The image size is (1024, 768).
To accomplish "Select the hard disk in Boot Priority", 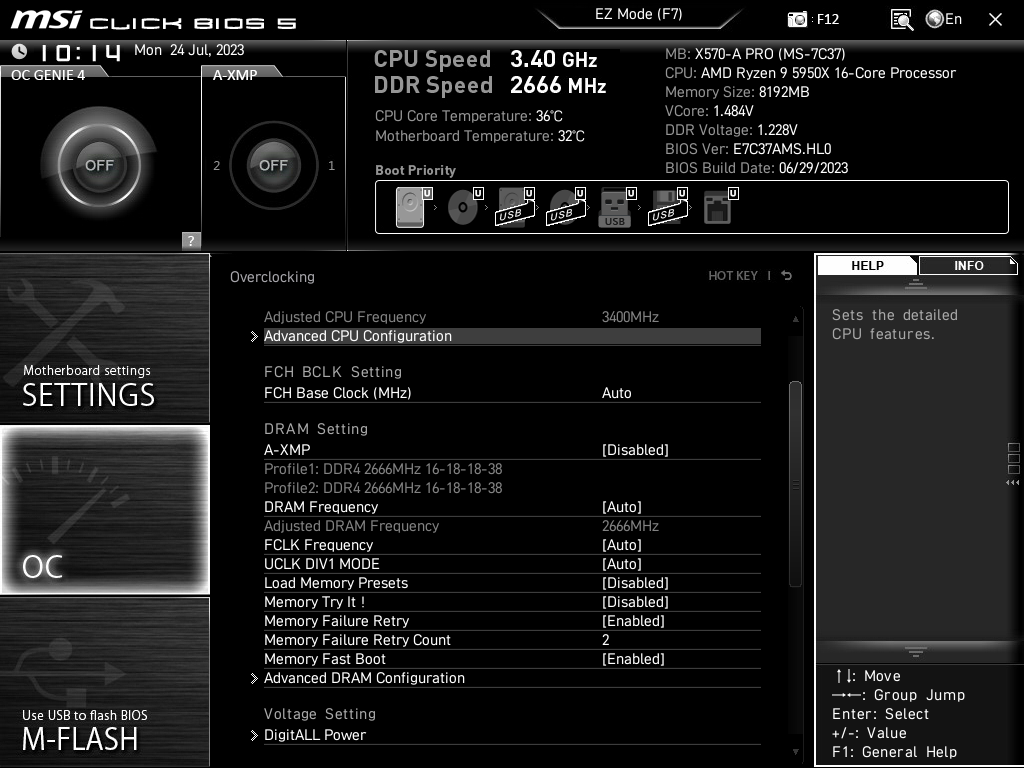I will point(410,206).
